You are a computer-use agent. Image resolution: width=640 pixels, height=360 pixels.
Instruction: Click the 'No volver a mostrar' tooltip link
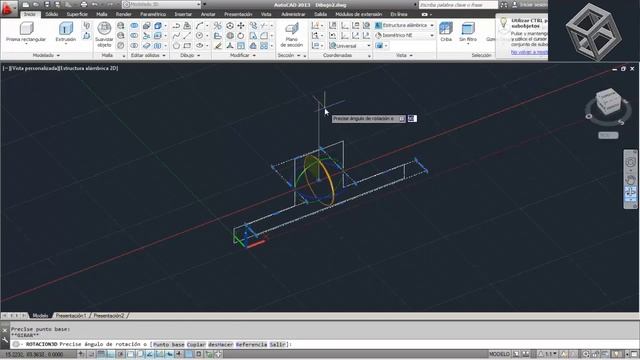[x=529, y=52]
